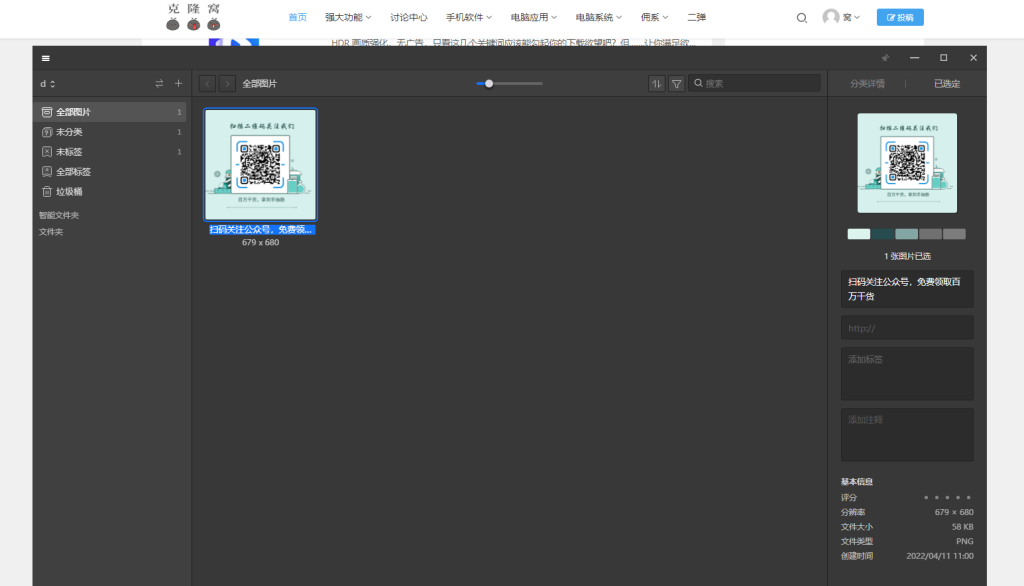
Task: Pin the window with the pin icon
Action: click(885, 58)
